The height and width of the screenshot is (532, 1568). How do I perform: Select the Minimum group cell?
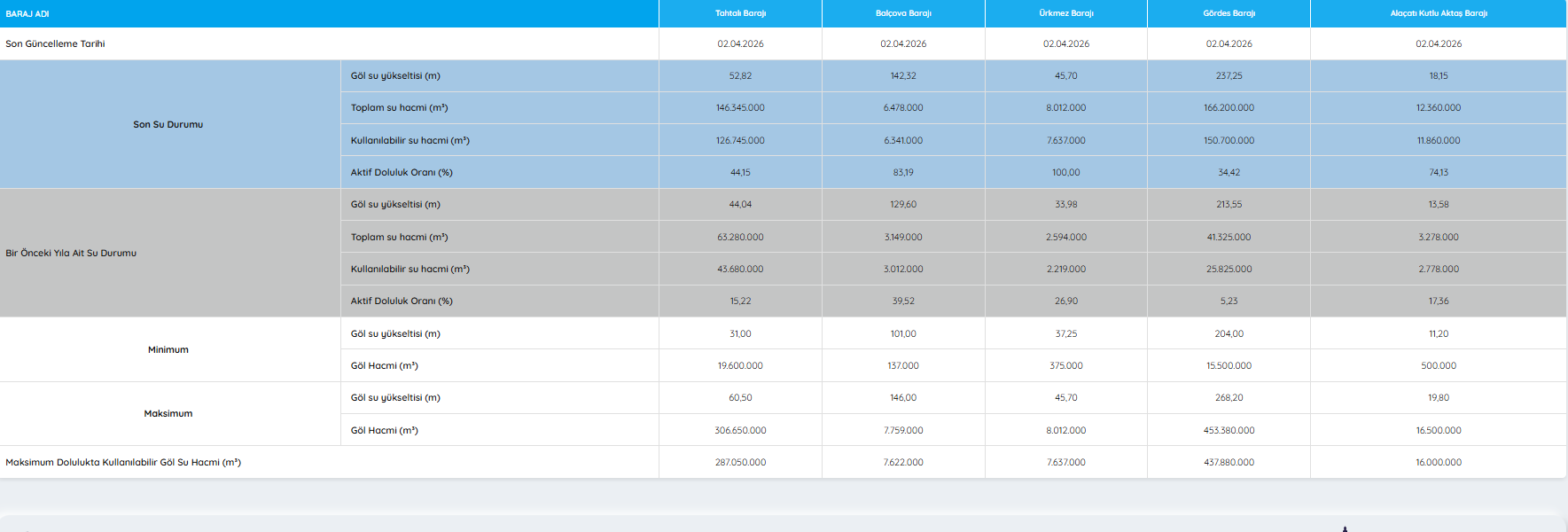168,349
